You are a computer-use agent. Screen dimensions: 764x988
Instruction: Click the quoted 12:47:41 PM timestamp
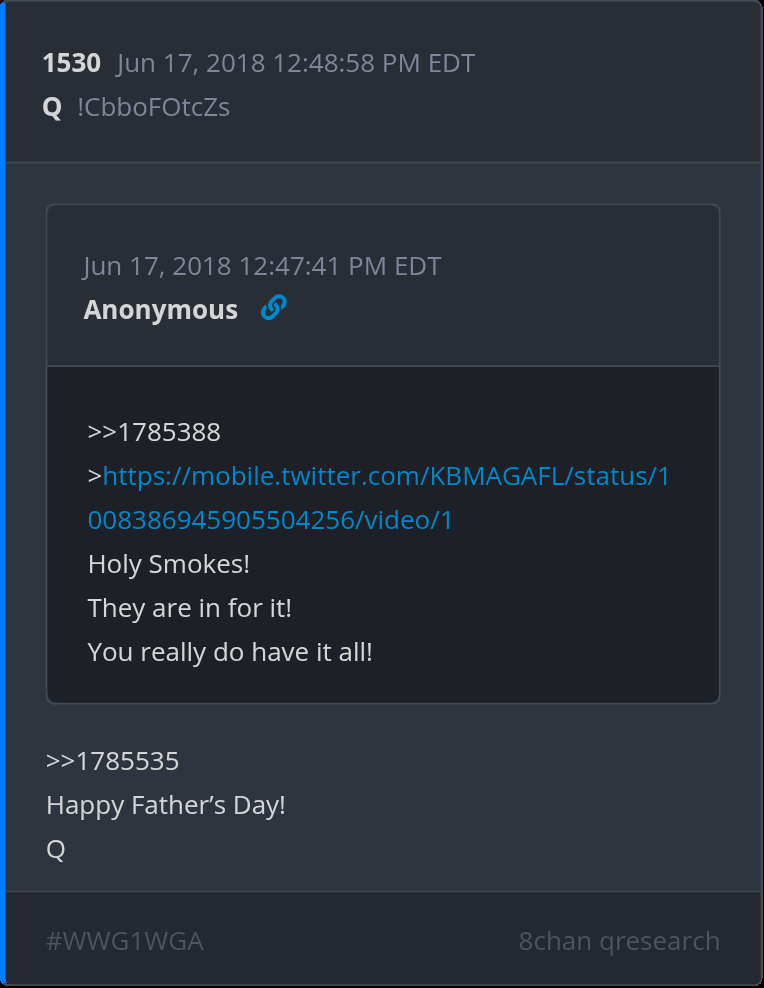pos(262,266)
